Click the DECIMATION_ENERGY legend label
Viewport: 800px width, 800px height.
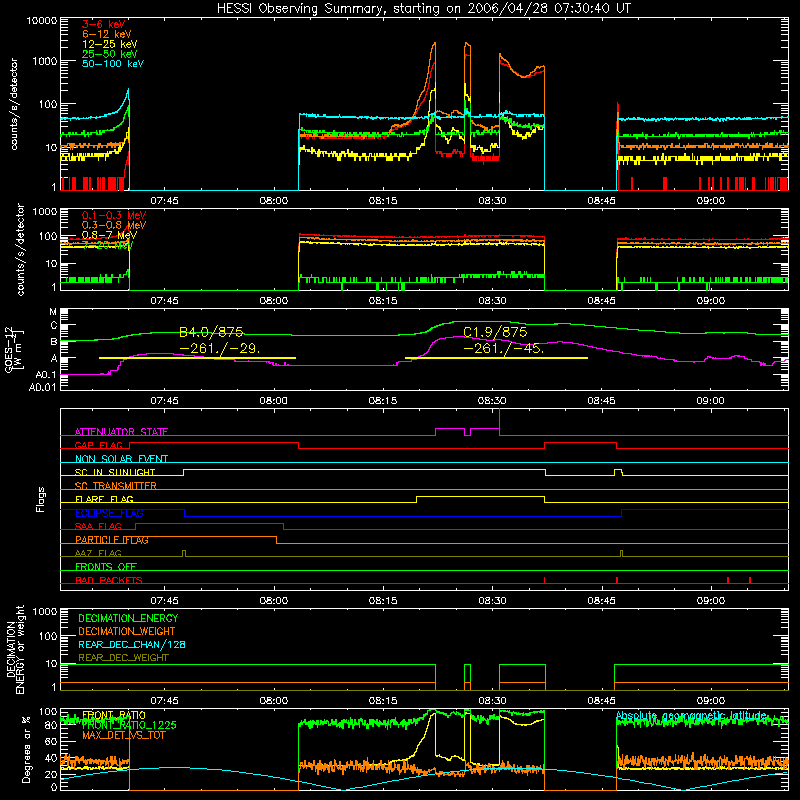point(128,618)
